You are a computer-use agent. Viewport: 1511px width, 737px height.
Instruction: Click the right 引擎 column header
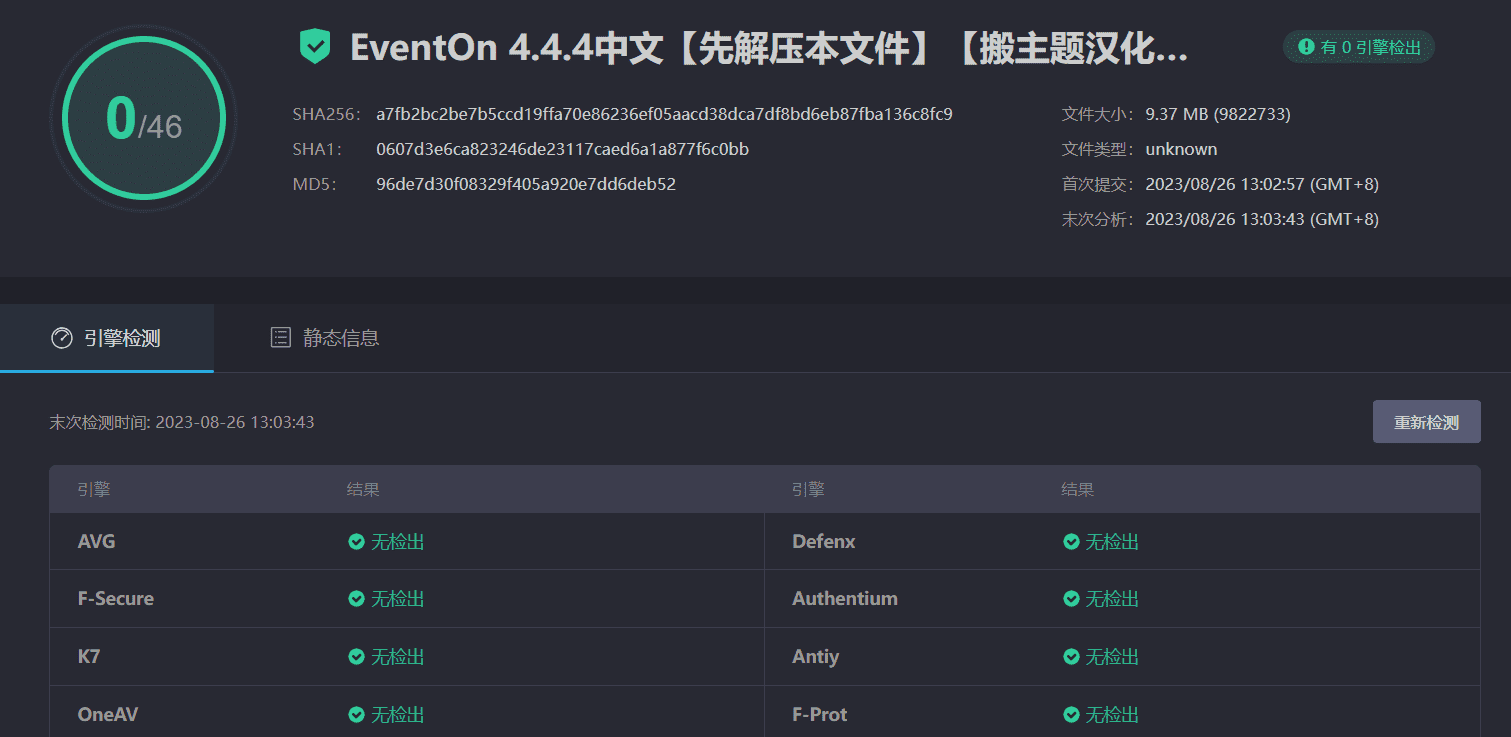pyautogui.click(x=808, y=490)
